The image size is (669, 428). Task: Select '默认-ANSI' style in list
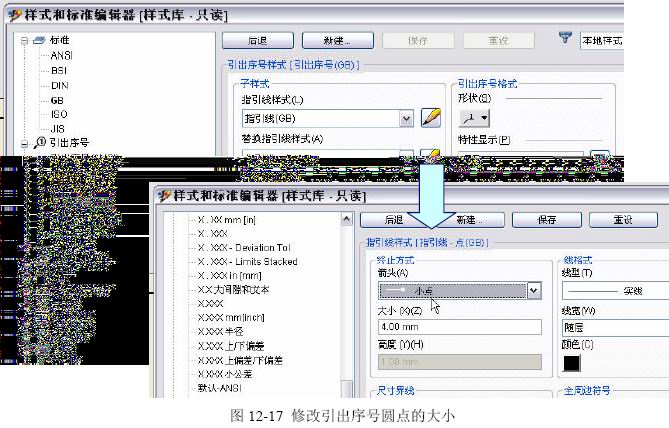pyautogui.click(x=219, y=388)
